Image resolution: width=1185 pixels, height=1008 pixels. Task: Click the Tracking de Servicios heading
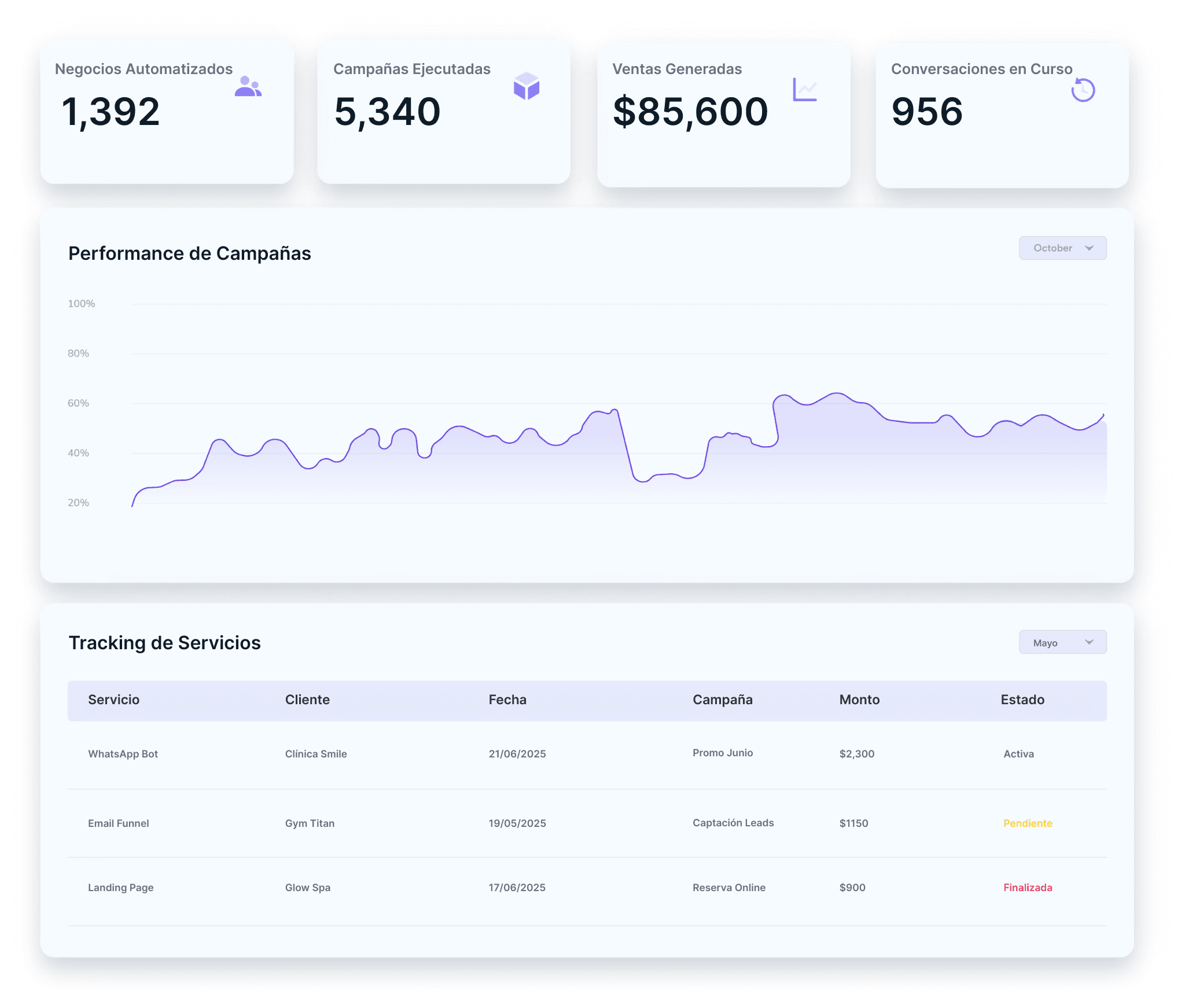(x=165, y=643)
